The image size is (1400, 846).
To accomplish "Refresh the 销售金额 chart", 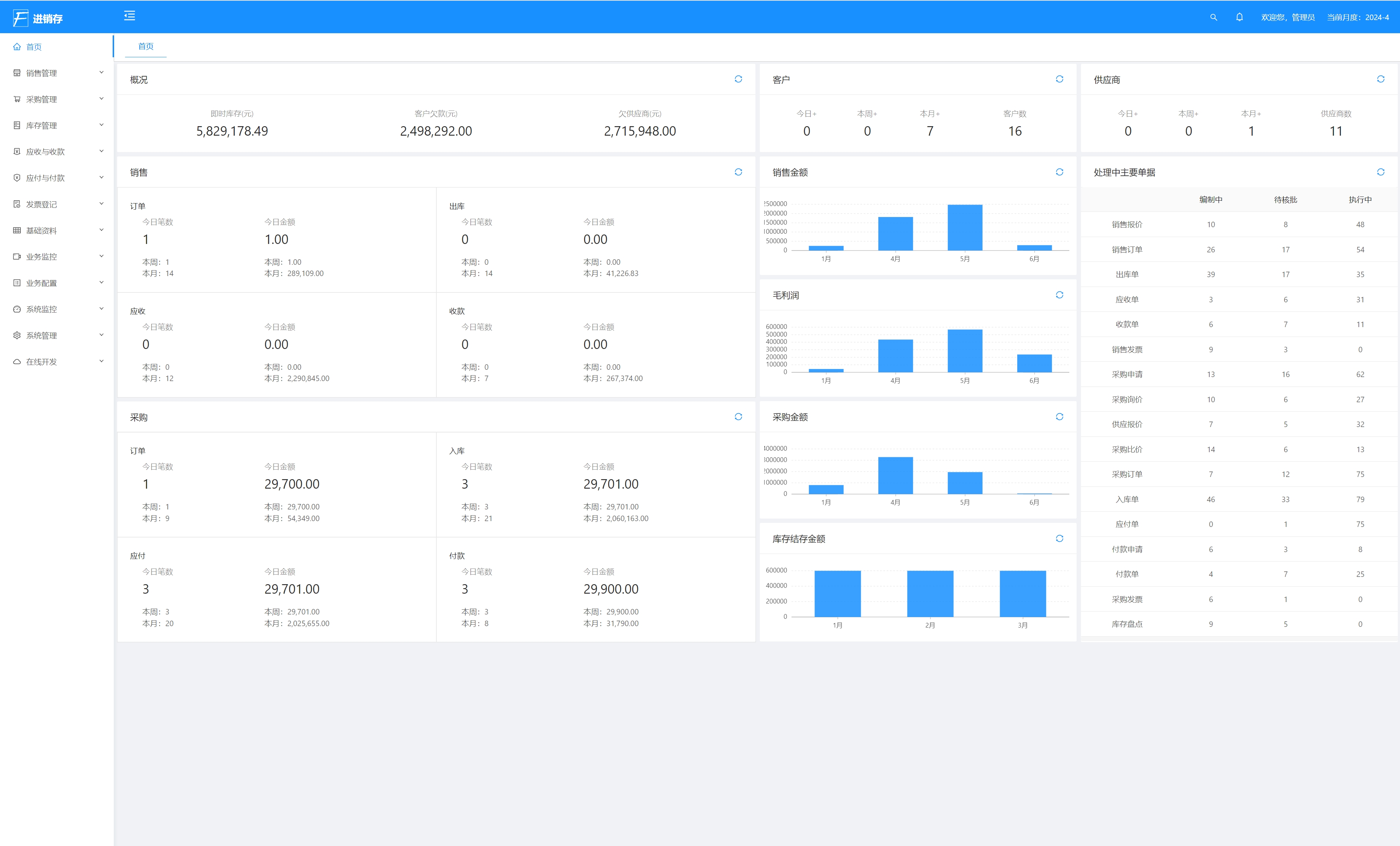I will (1059, 172).
